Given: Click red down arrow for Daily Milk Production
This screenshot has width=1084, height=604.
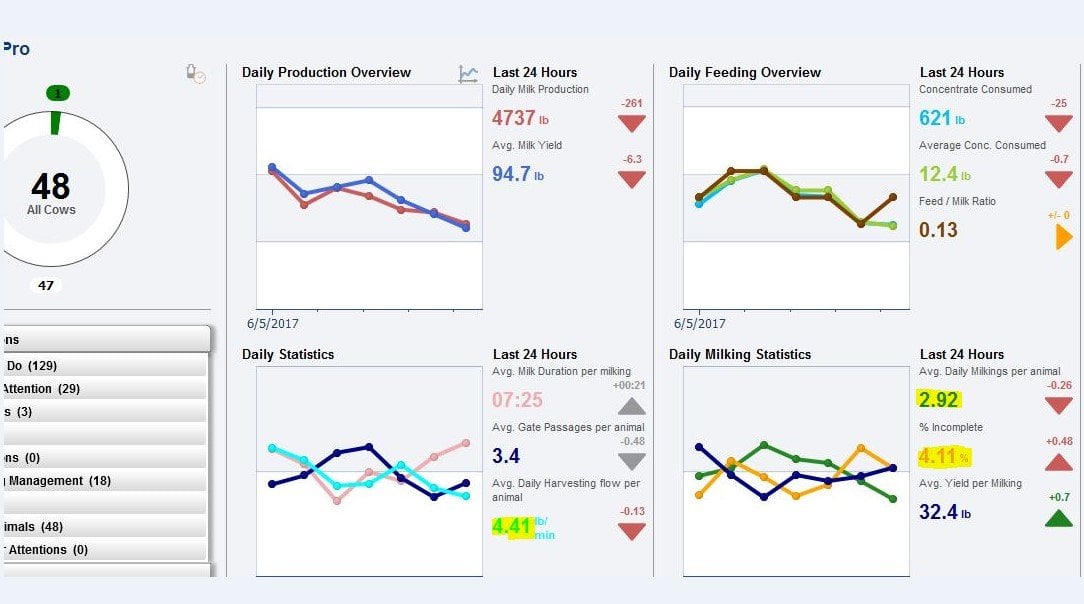Looking at the screenshot, I should click(x=631, y=123).
